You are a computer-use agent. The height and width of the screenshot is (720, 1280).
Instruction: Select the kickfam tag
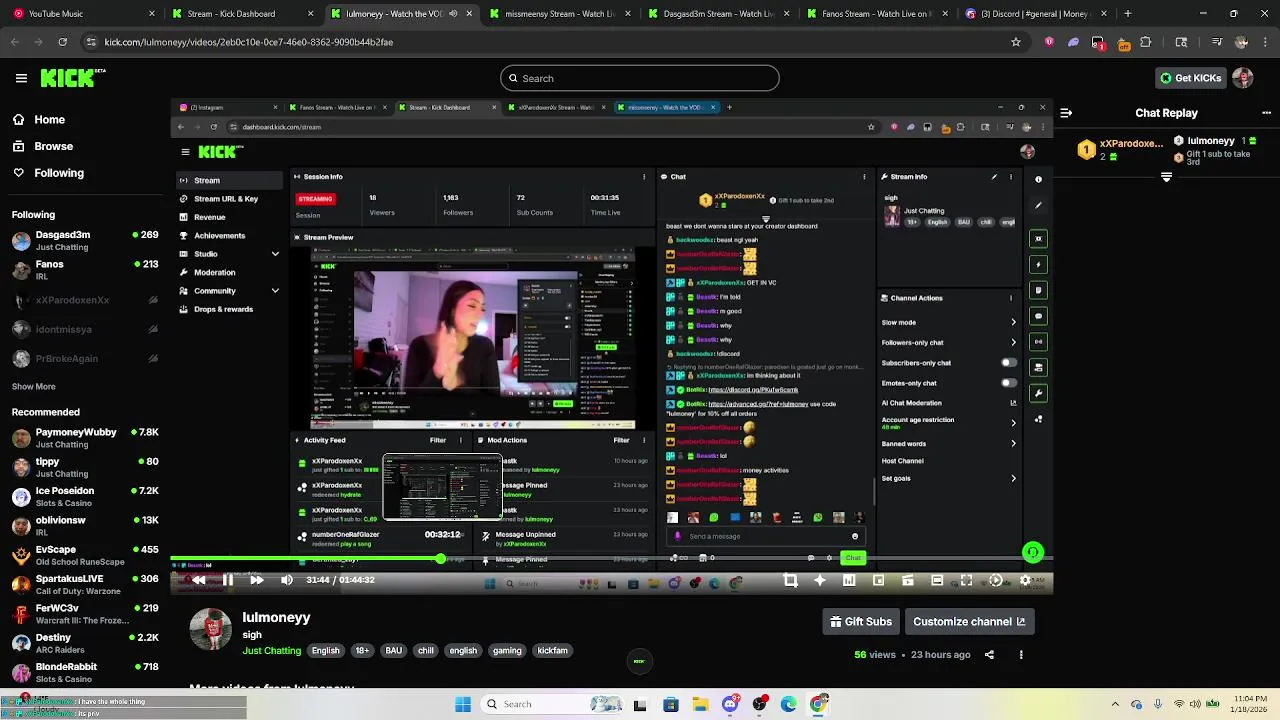click(x=553, y=651)
